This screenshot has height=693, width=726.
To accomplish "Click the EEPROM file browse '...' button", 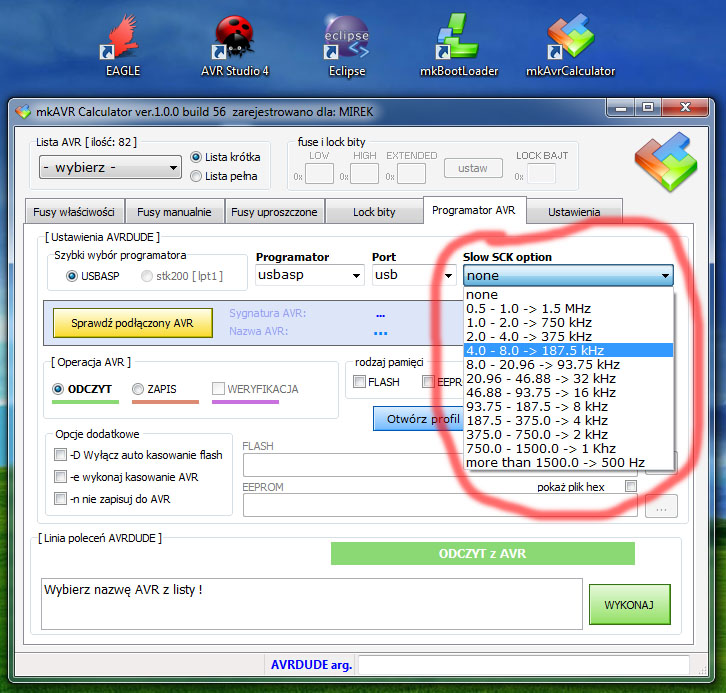I will point(661,506).
